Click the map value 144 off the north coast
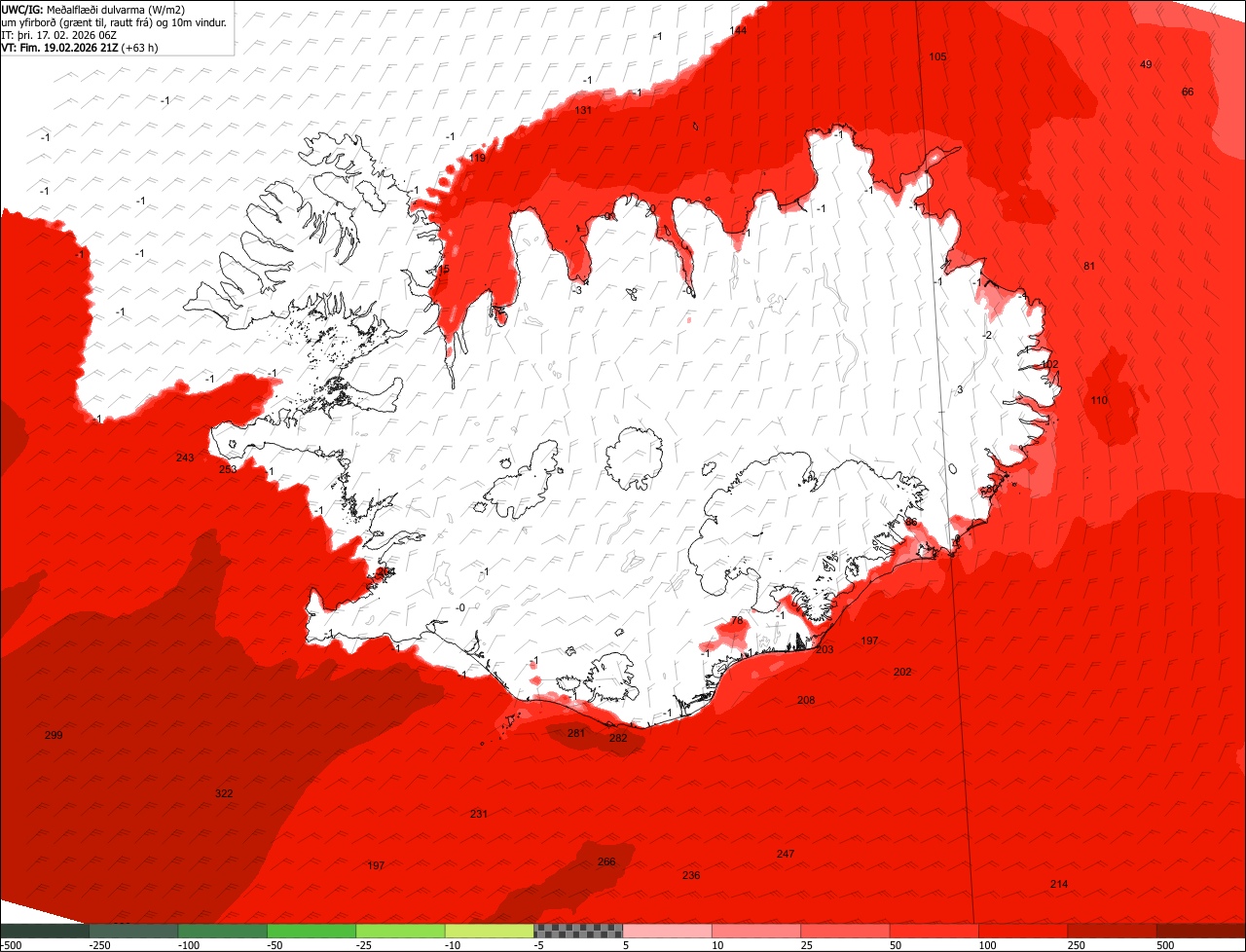The height and width of the screenshot is (952, 1246). coord(738,31)
